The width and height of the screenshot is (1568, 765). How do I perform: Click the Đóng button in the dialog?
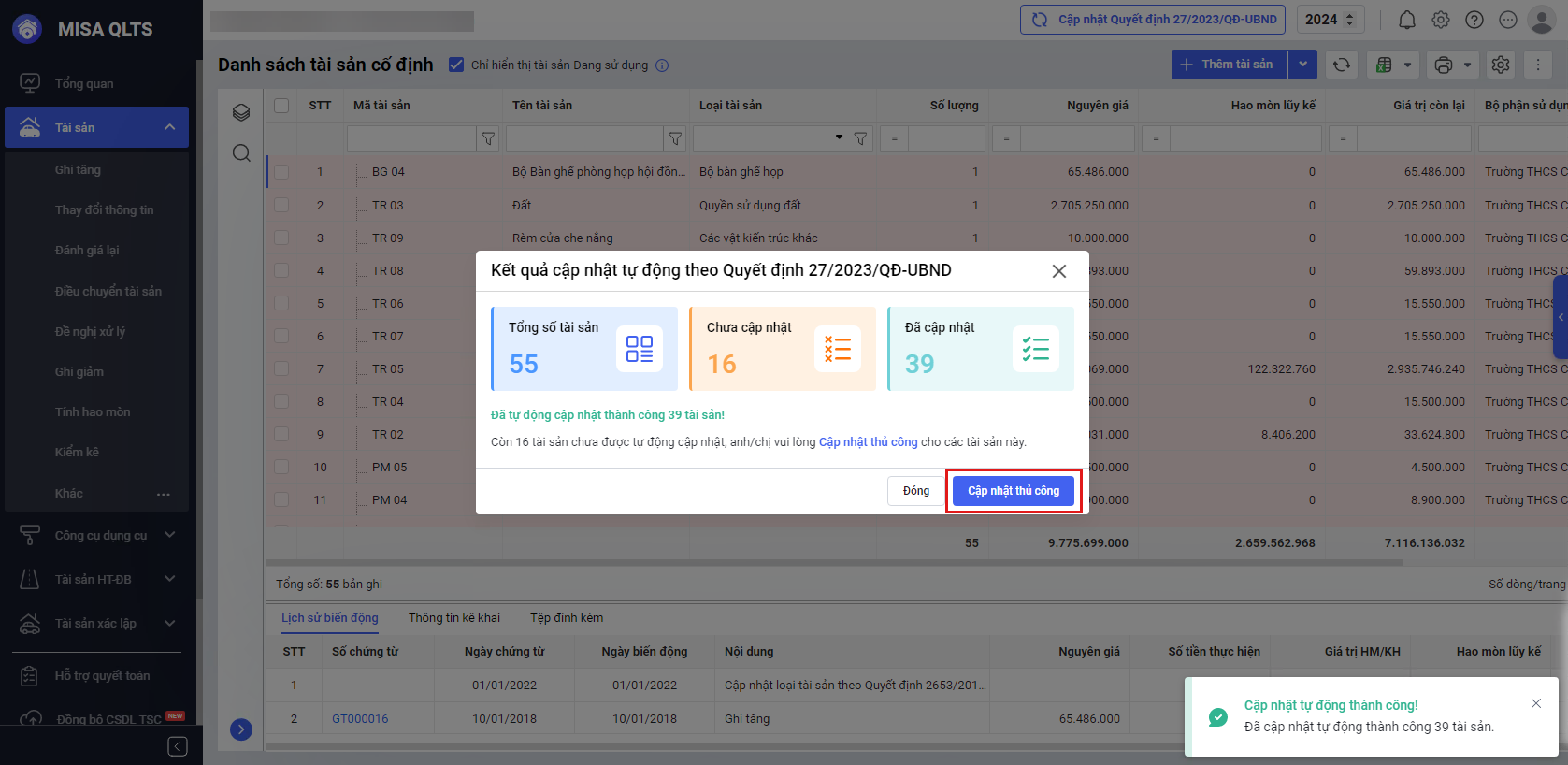pos(915,491)
